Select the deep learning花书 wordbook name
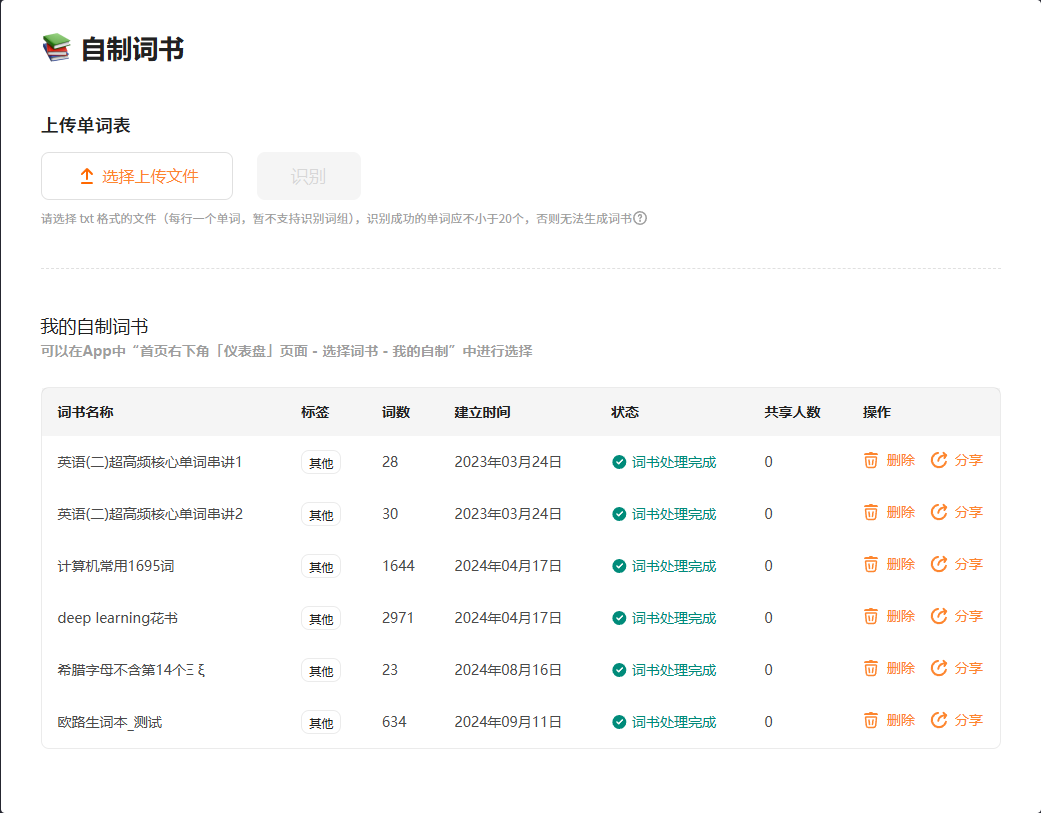This screenshot has height=813, width=1041. pos(118,618)
